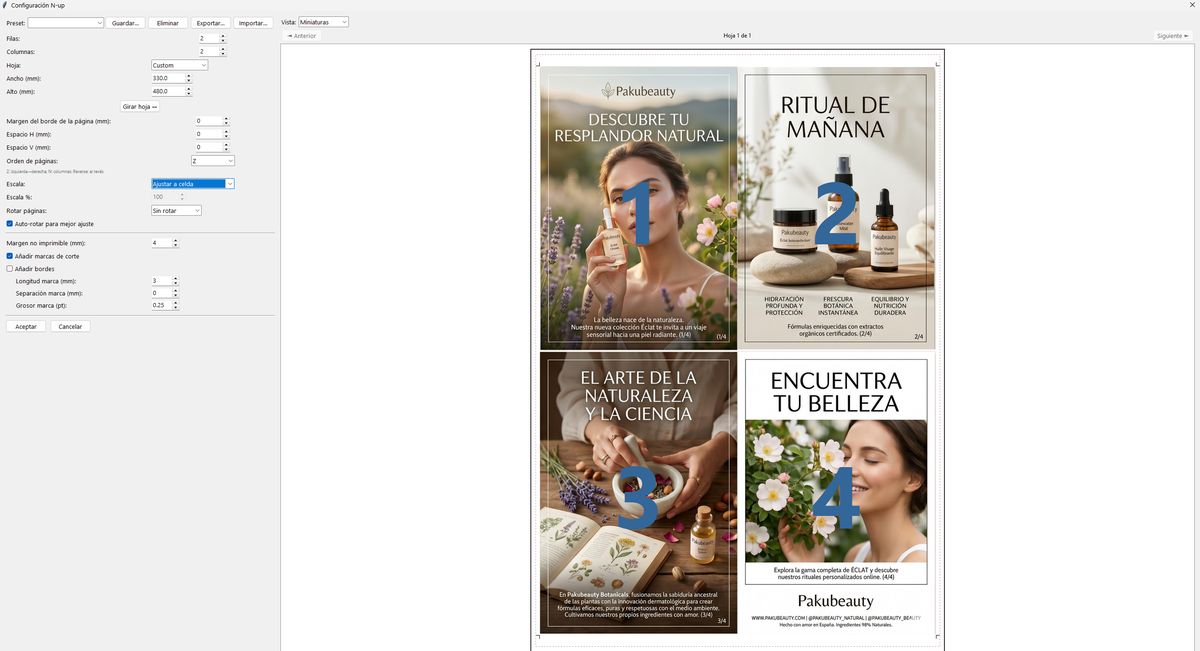Increase Margen del borde de la página value
The height and width of the screenshot is (651, 1200).
pos(226,119)
